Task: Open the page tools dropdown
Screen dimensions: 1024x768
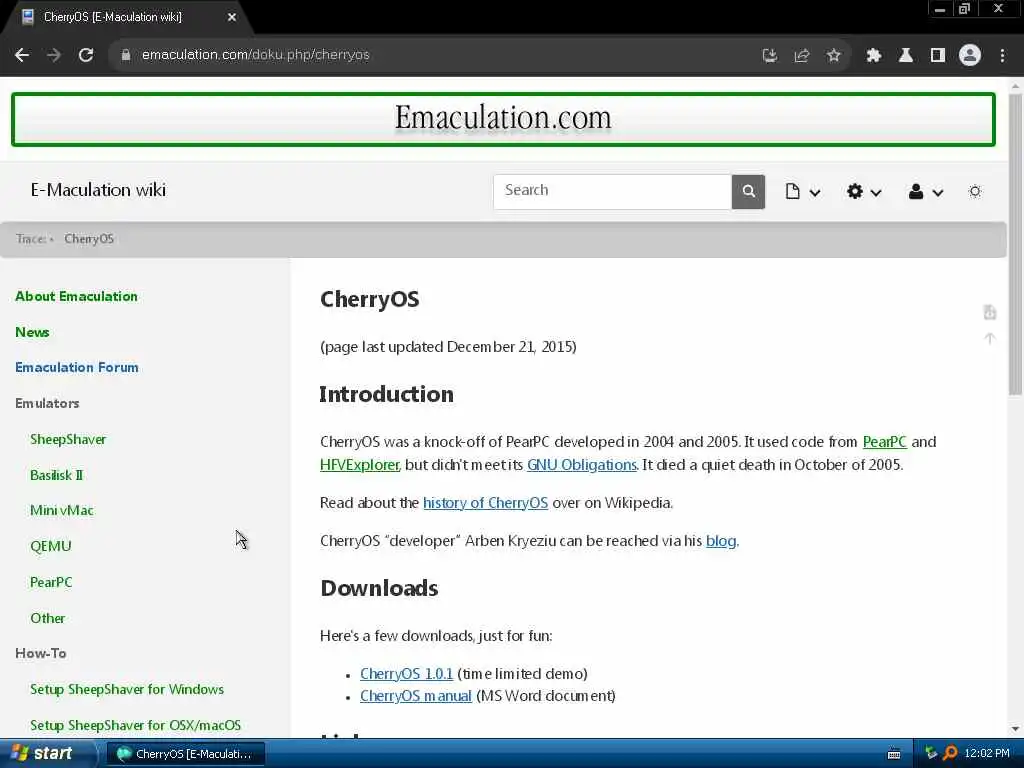Action: pyautogui.click(x=803, y=191)
